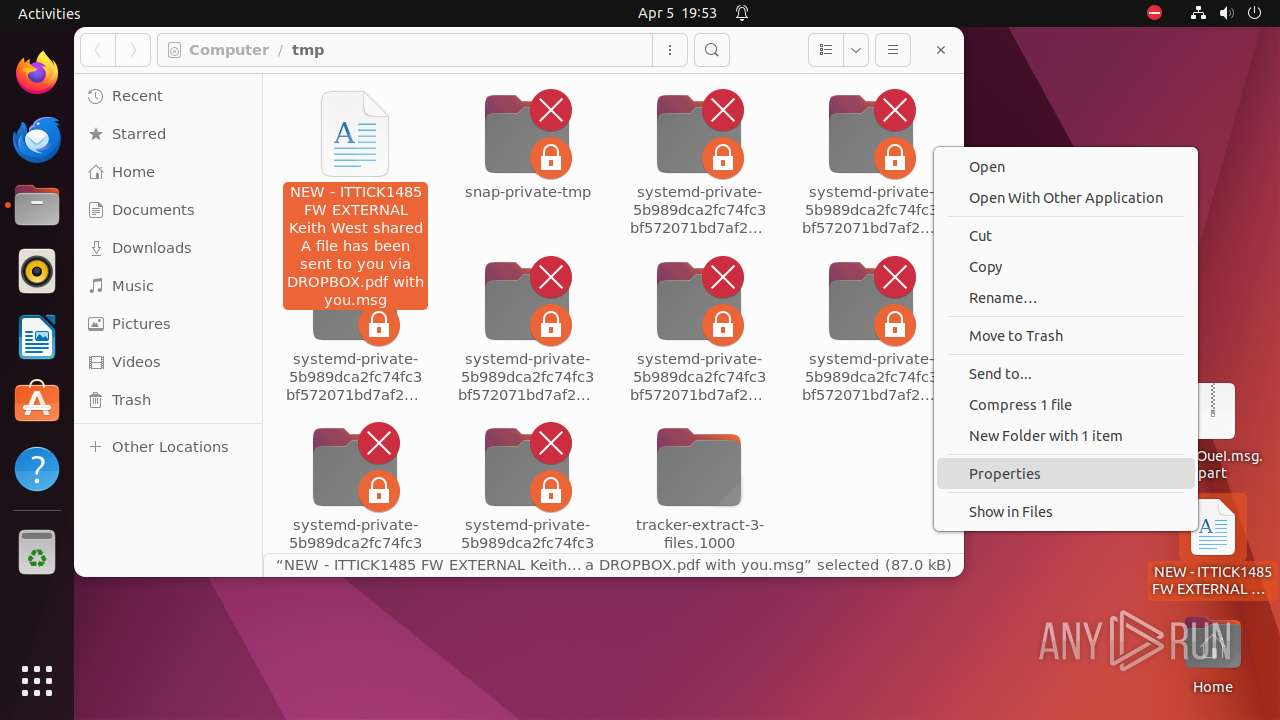Viewport: 1280px width, 720px height.
Task: Switch to list view
Action: [x=826, y=50]
